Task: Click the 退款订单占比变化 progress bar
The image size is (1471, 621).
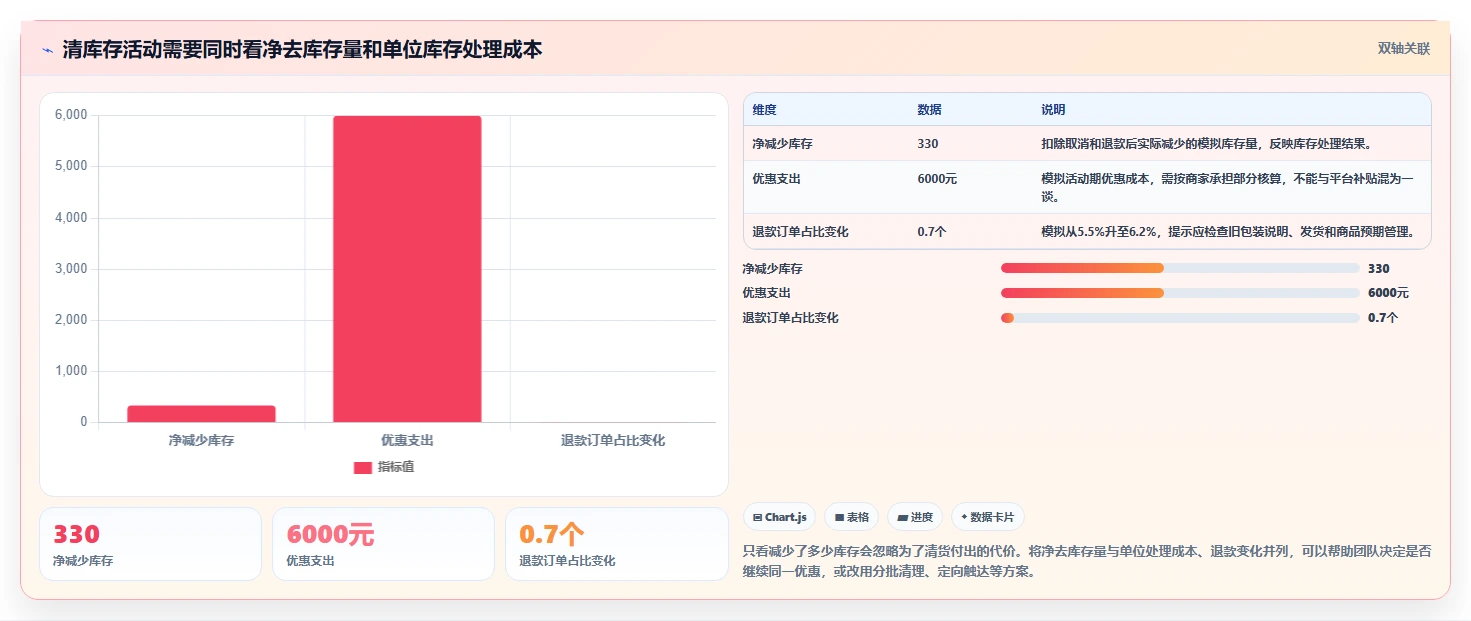Action: (x=1180, y=318)
